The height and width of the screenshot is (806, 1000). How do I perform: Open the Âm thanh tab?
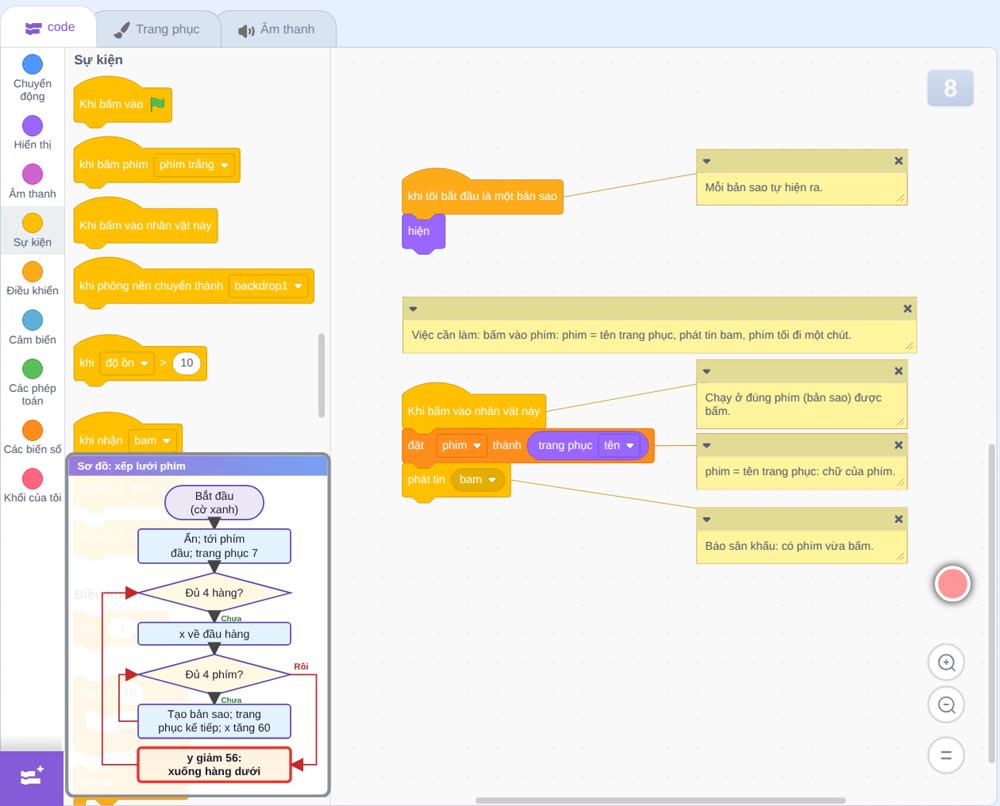(277, 29)
